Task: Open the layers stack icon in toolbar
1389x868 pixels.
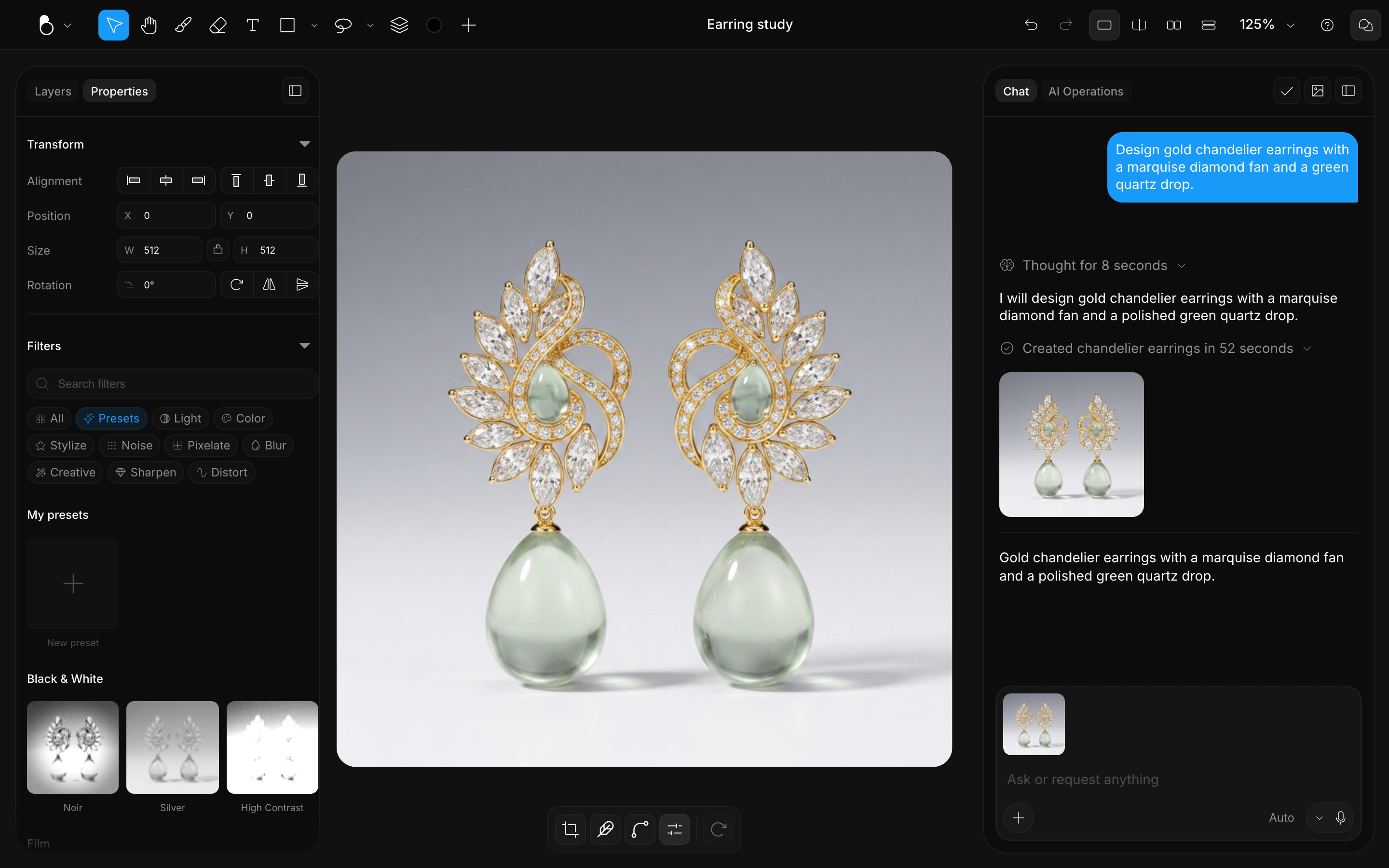Action: pos(399,25)
